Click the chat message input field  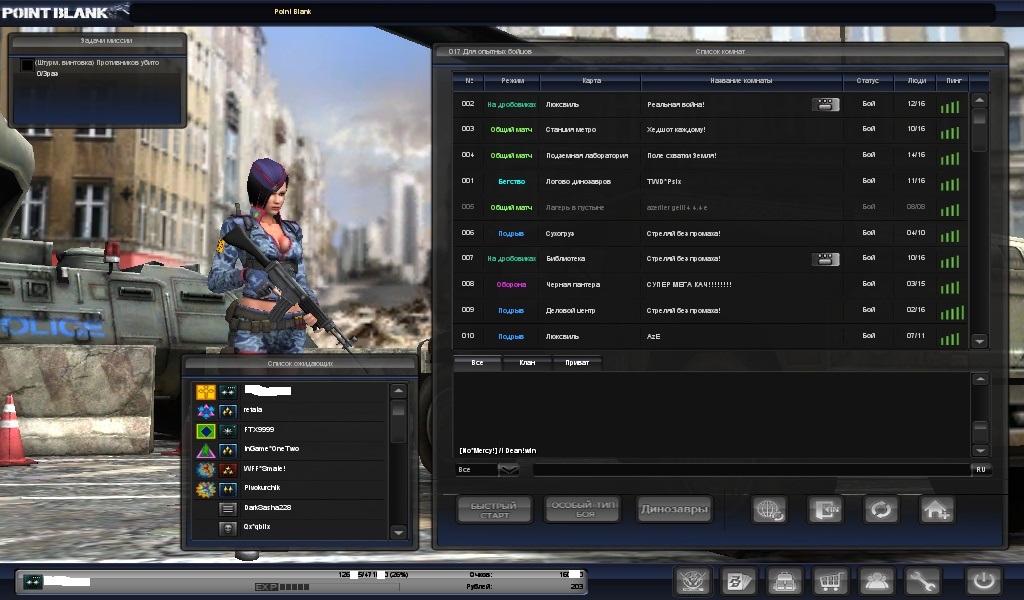pos(750,469)
